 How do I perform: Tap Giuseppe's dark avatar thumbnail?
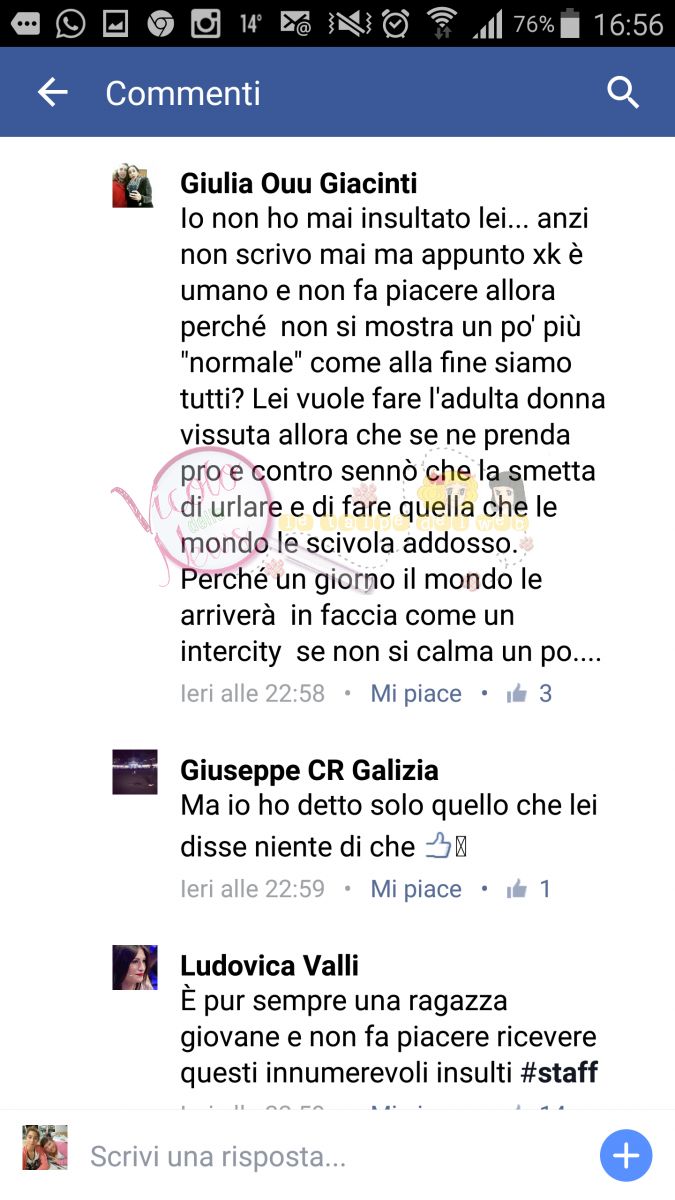tap(134, 771)
